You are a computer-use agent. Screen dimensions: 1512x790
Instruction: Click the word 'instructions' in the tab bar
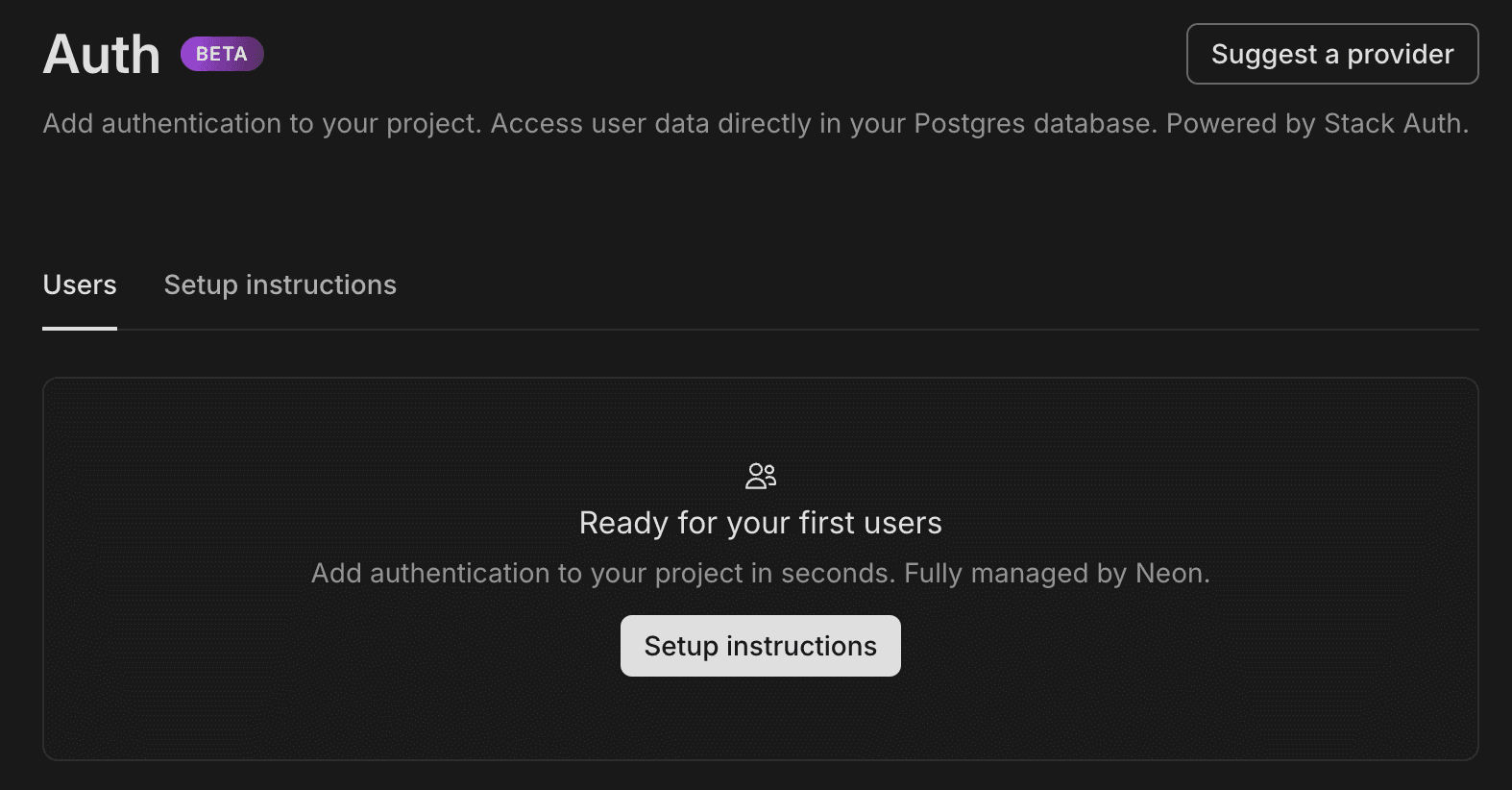click(321, 284)
